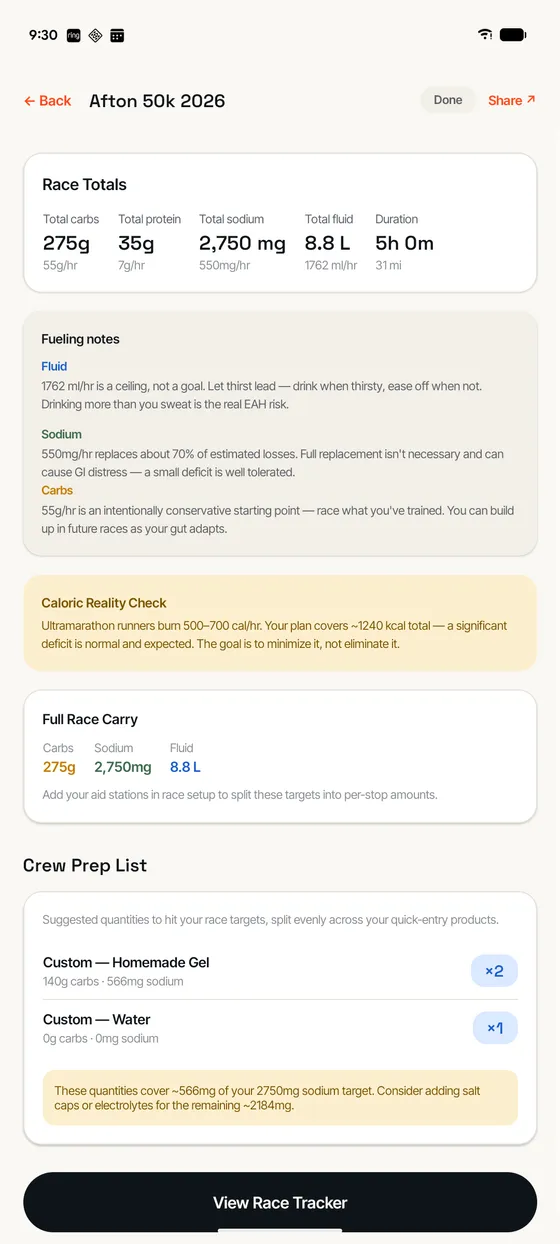The image size is (560, 1244).
Task: Tap the battery status icon
Action: coord(513,35)
